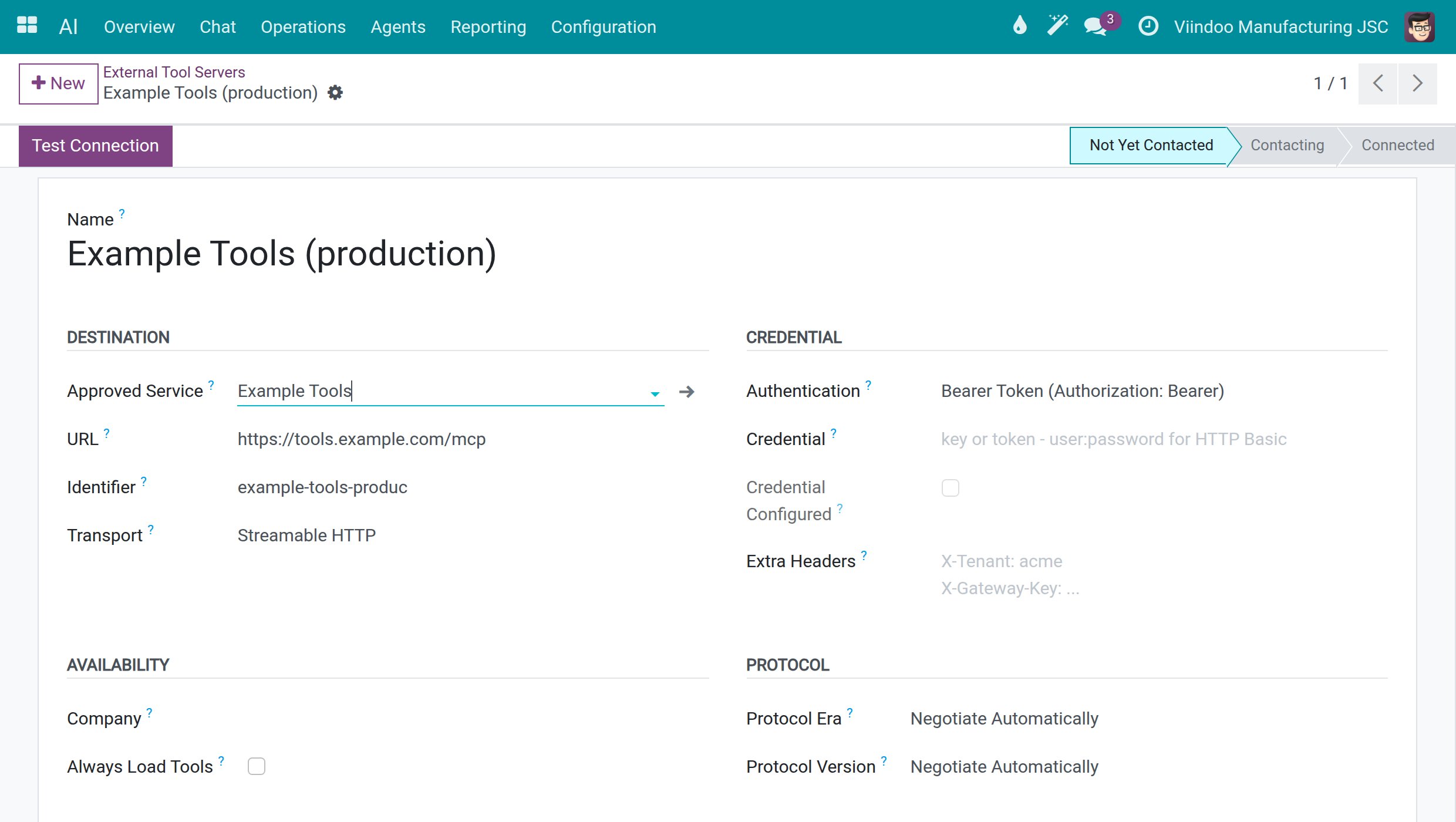Open the activities clock icon
This screenshot has height=822, width=1456.
[1148, 26]
